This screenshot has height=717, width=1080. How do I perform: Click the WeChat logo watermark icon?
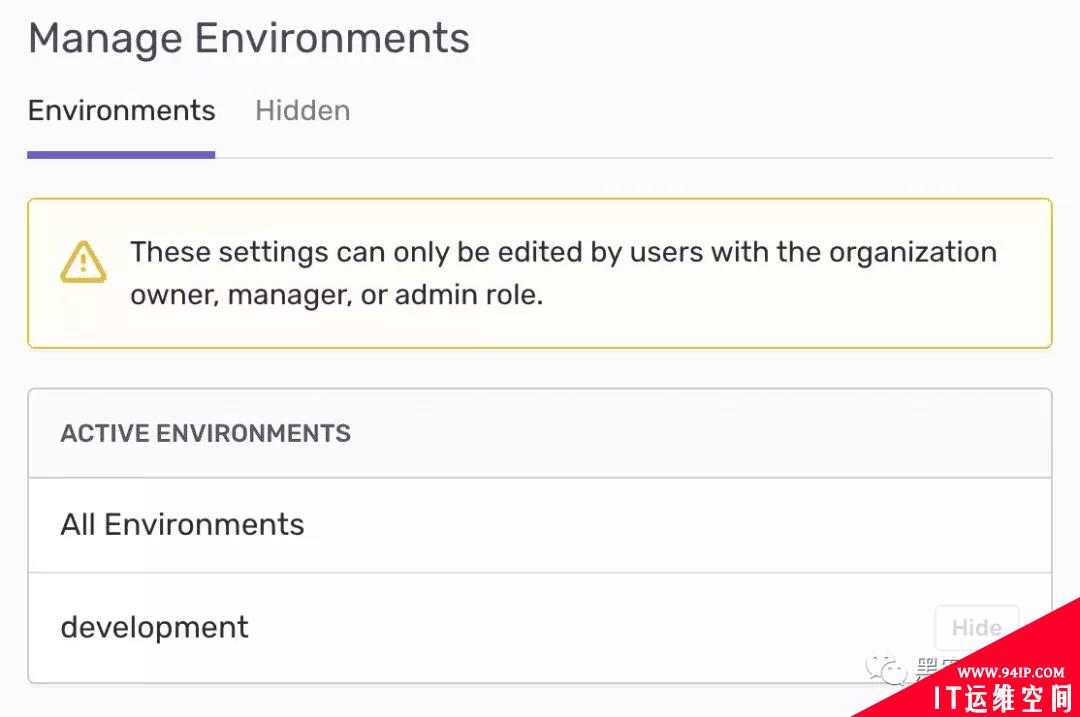coord(886,669)
